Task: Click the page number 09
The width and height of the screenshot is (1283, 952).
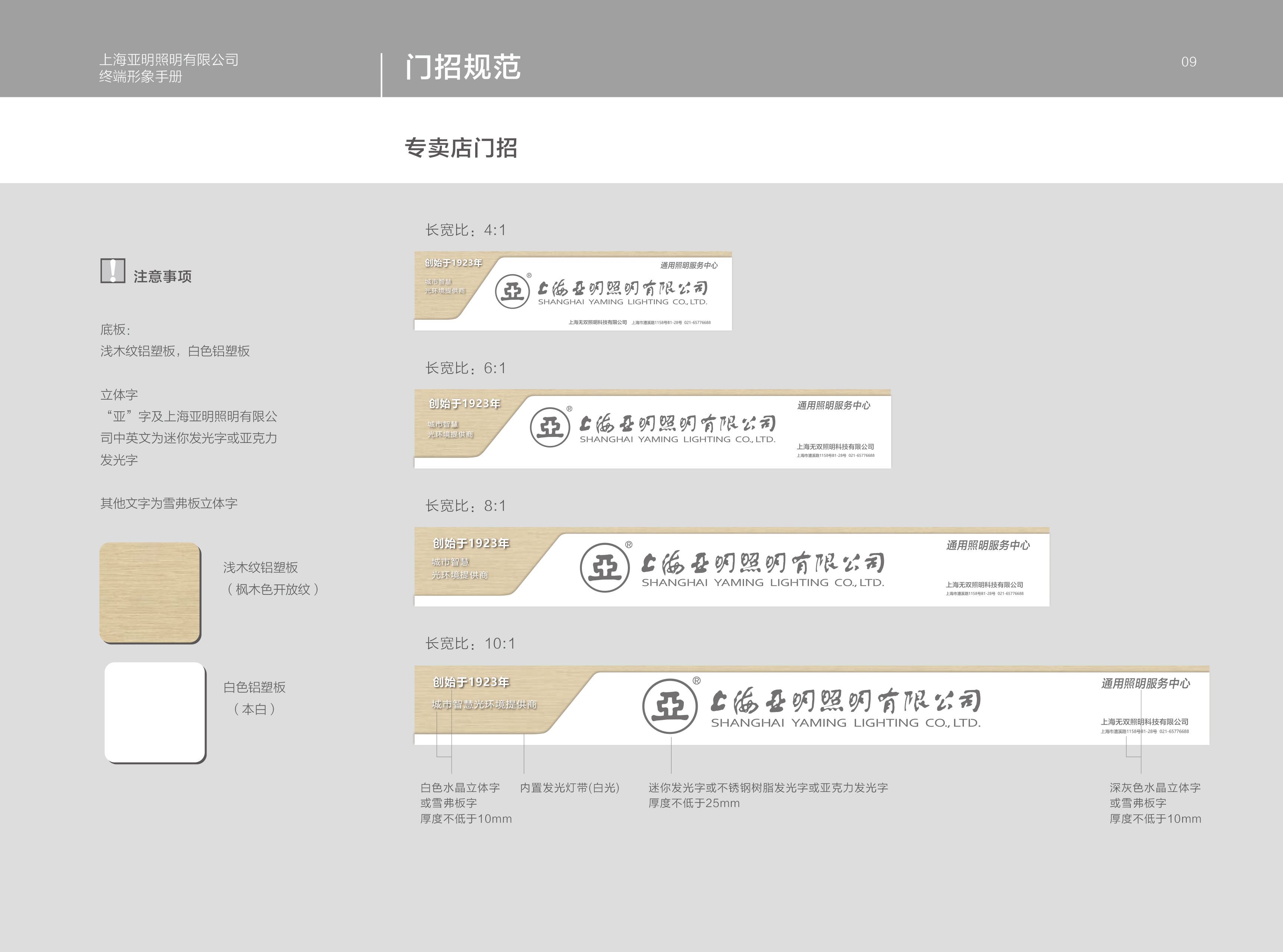Action: (x=1189, y=62)
